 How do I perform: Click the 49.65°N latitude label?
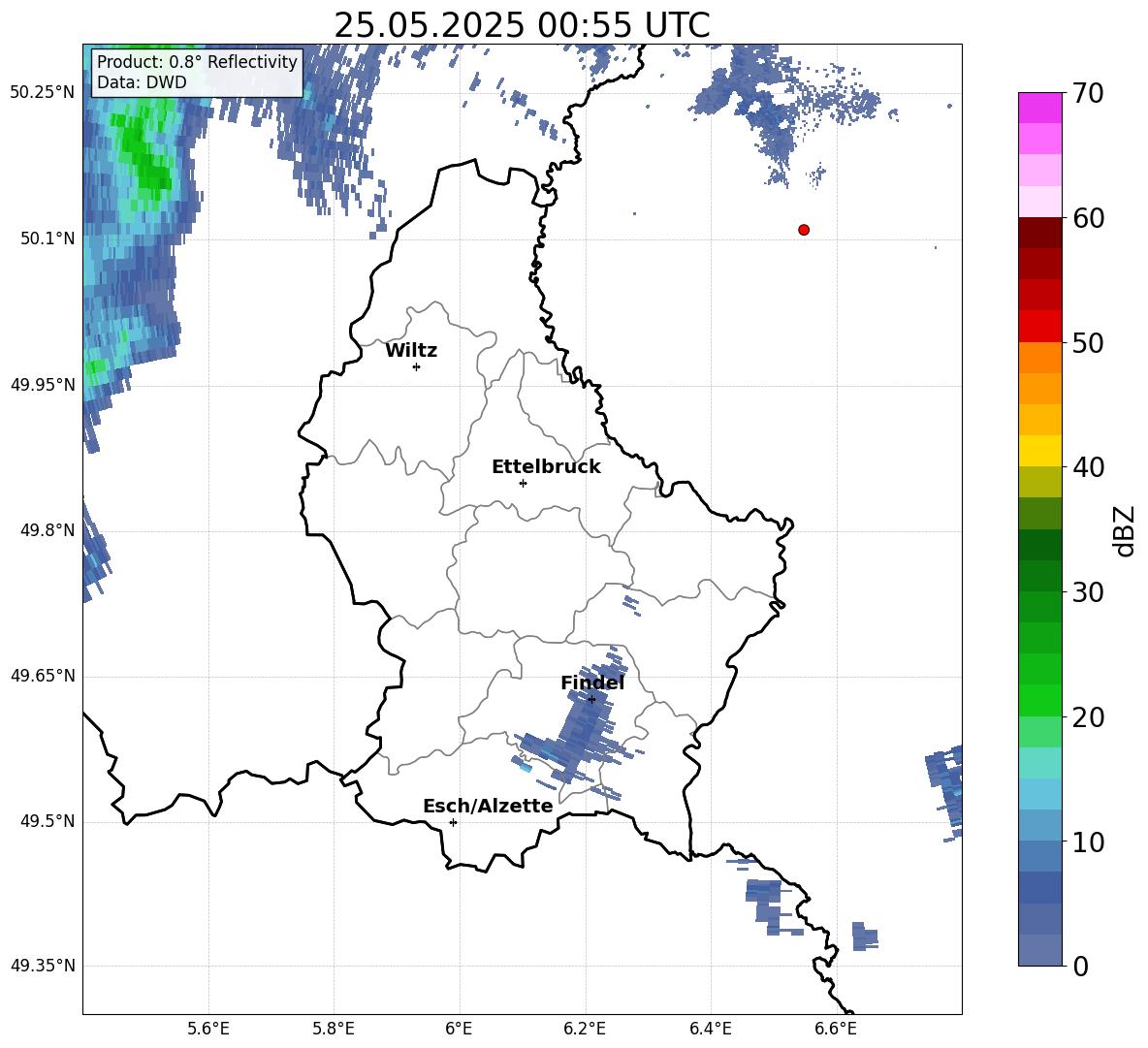coord(42,675)
